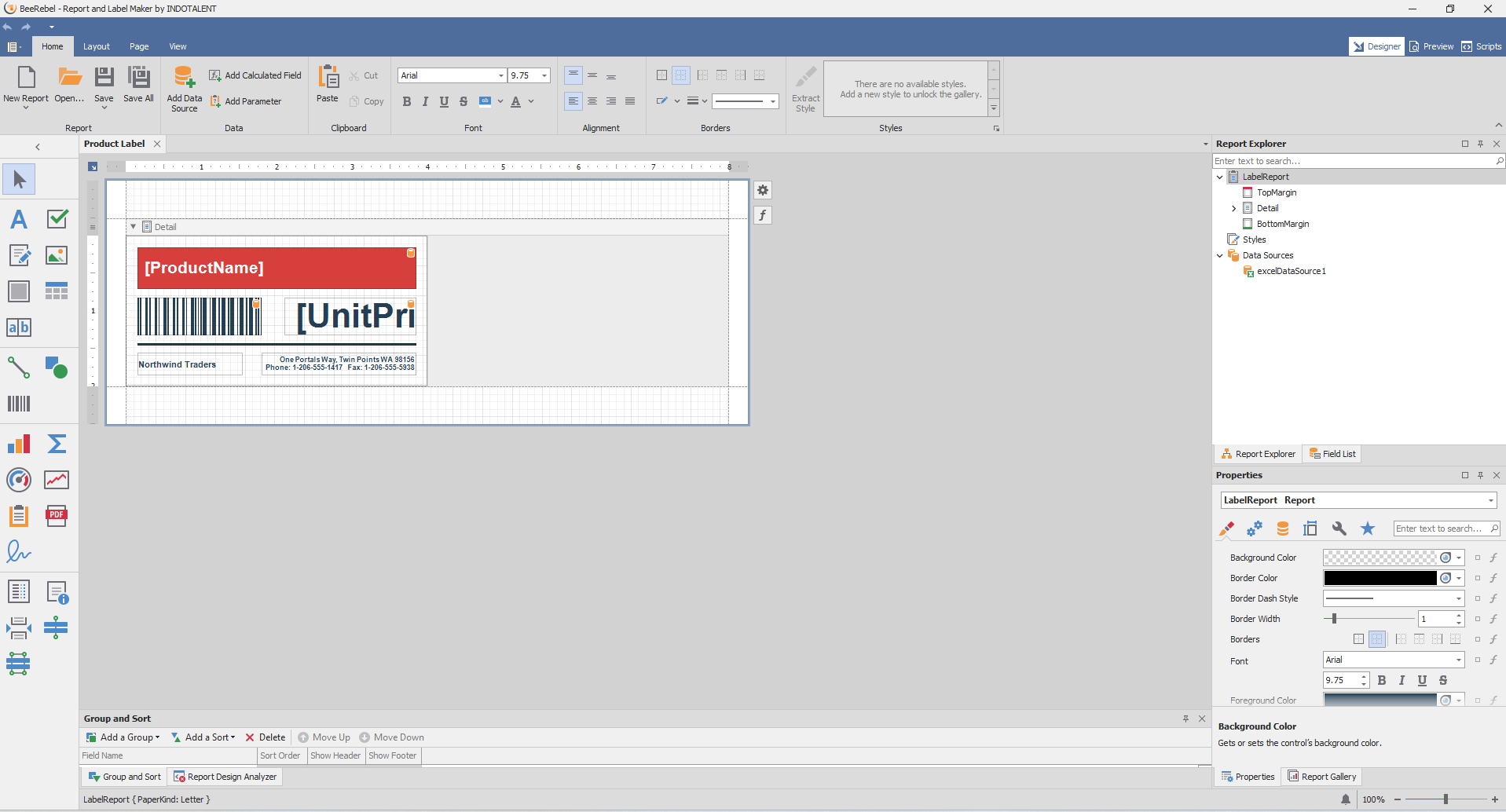Click the Border Color black swatch
Image resolution: width=1506 pixels, height=812 pixels.
(x=1380, y=578)
